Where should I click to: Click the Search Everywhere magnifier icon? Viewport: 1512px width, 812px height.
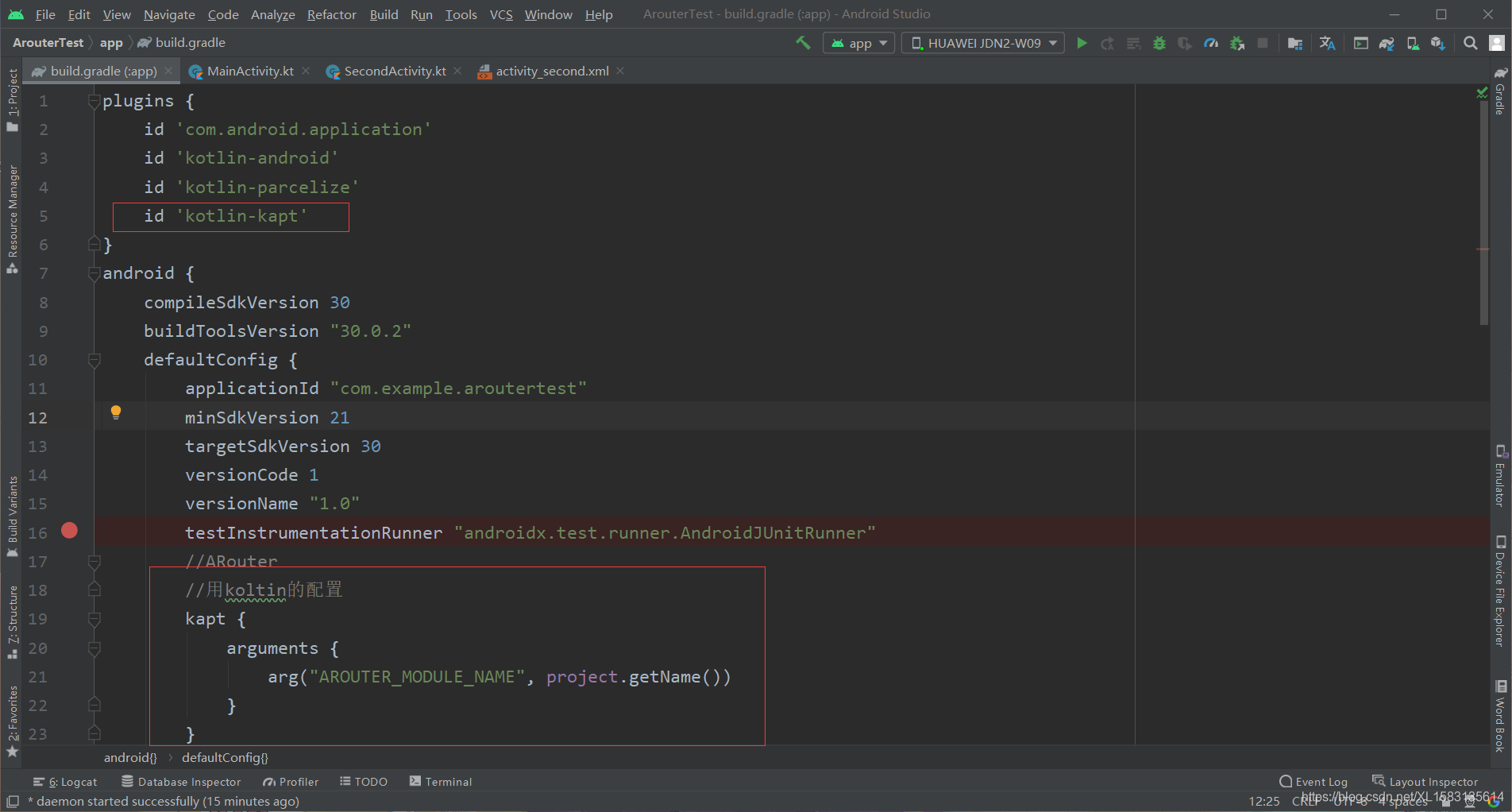1471,43
